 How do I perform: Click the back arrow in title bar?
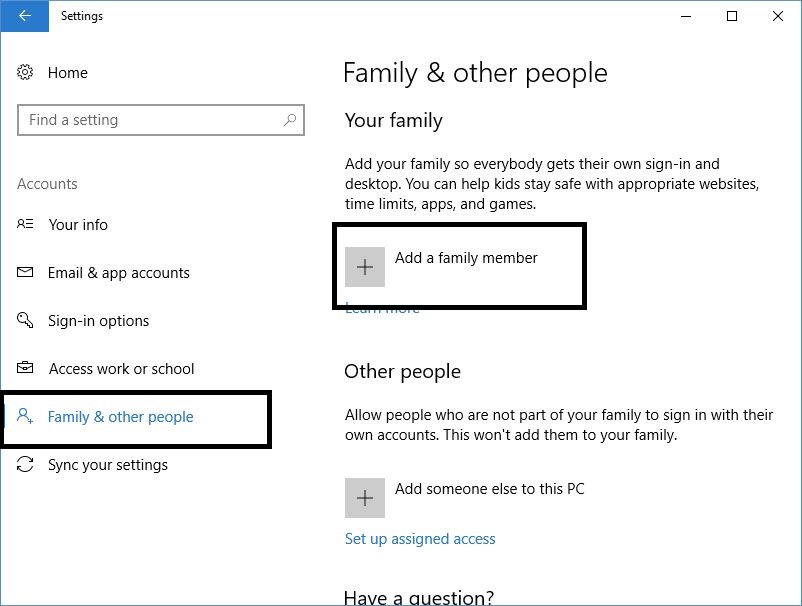(24, 16)
